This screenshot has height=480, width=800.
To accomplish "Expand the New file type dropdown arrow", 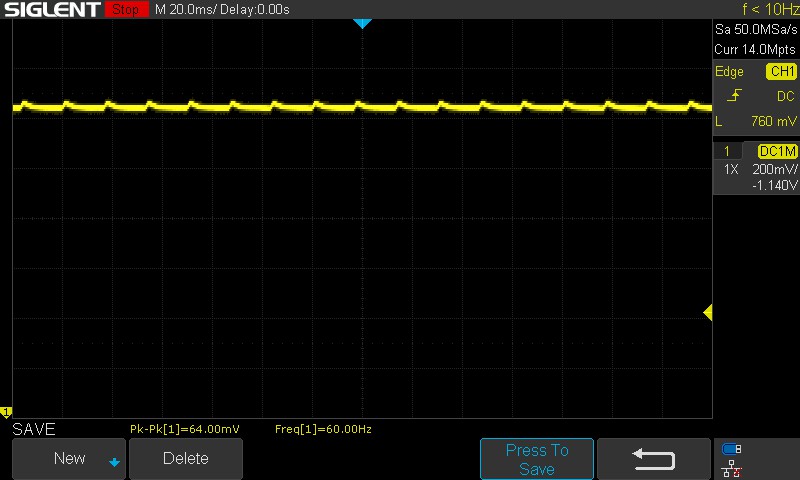I will click(x=114, y=462).
